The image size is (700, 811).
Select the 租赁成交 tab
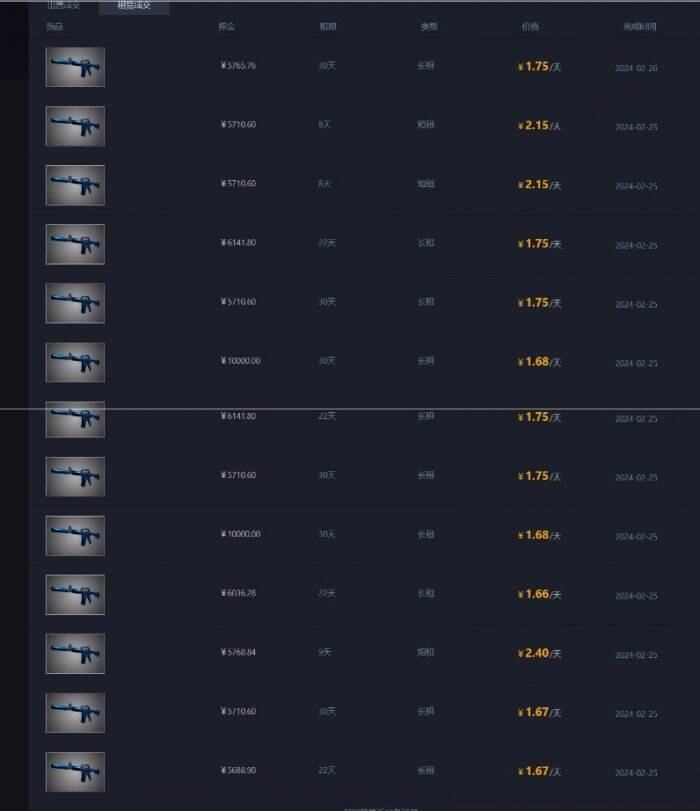134,6
